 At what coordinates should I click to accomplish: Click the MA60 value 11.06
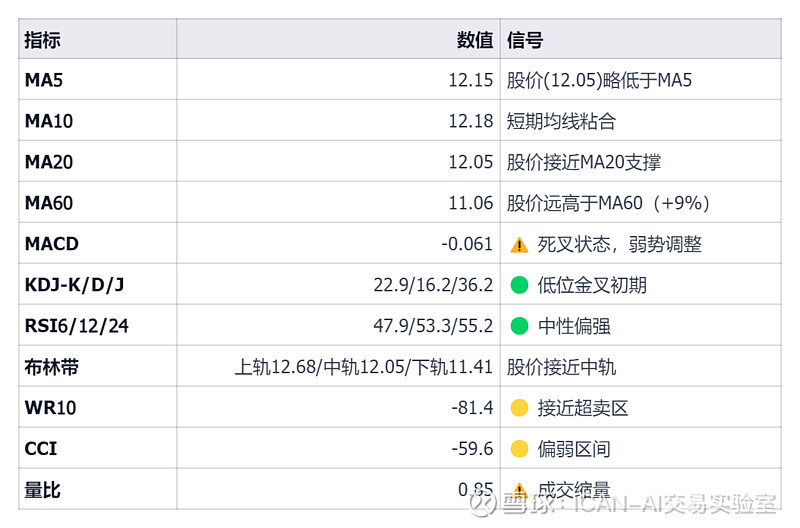pos(470,203)
